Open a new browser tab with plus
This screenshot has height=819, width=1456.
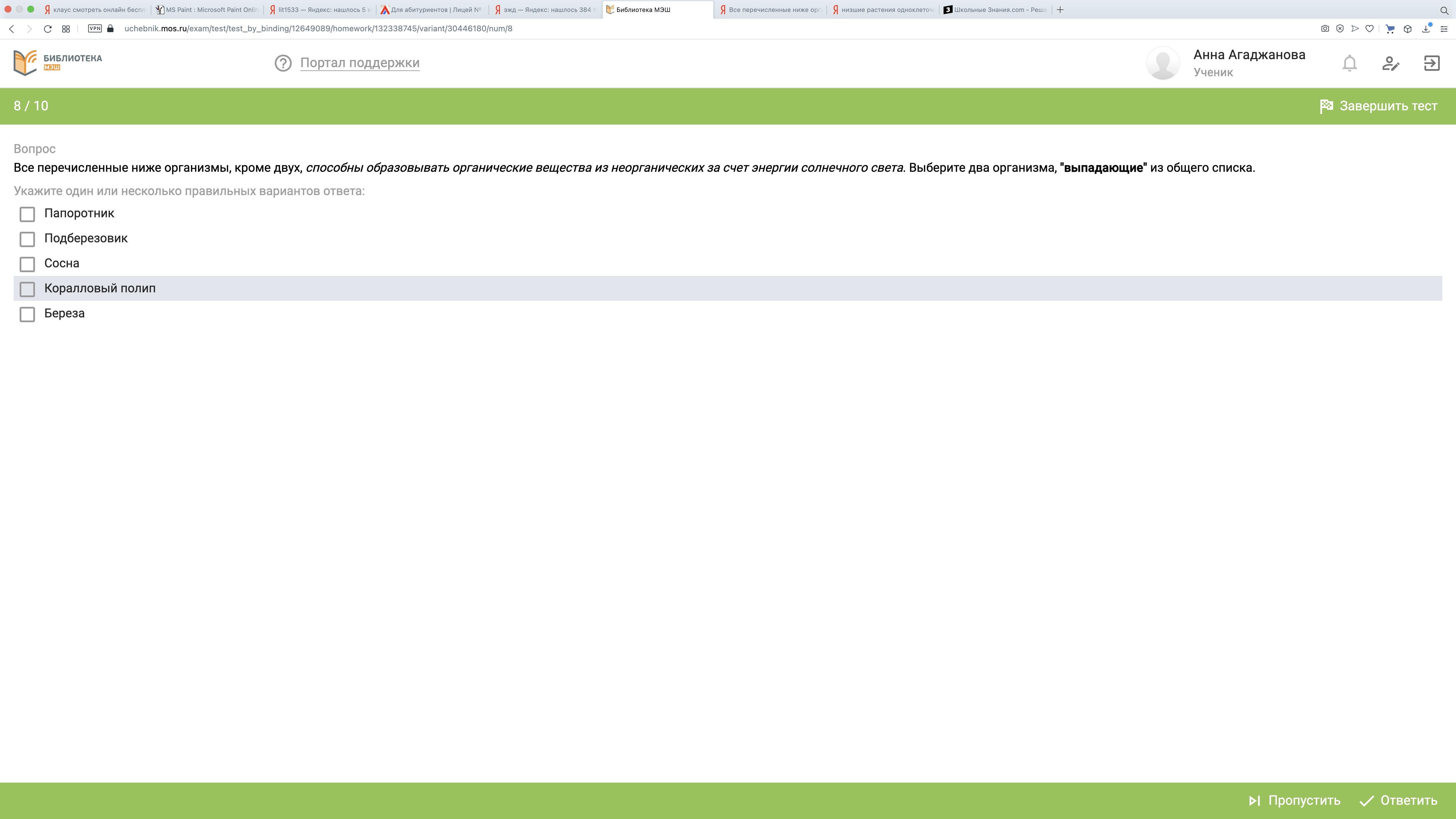pyautogui.click(x=1060, y=10)
